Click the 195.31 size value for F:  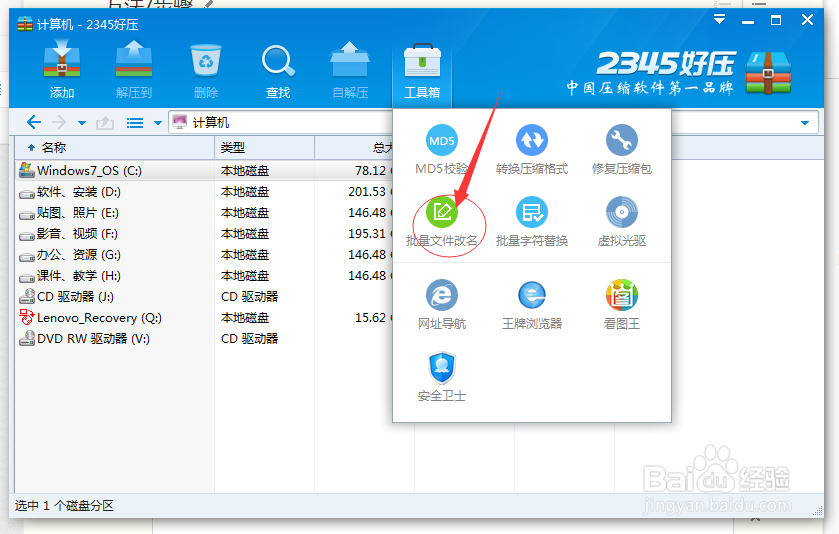coord(367,234)
